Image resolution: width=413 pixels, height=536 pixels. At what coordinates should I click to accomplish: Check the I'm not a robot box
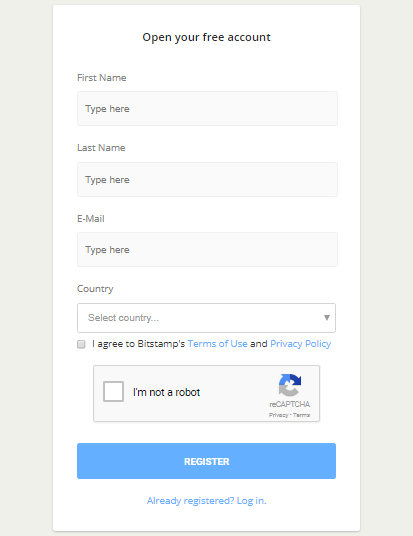pyautogui.click(x=113, y=391)
